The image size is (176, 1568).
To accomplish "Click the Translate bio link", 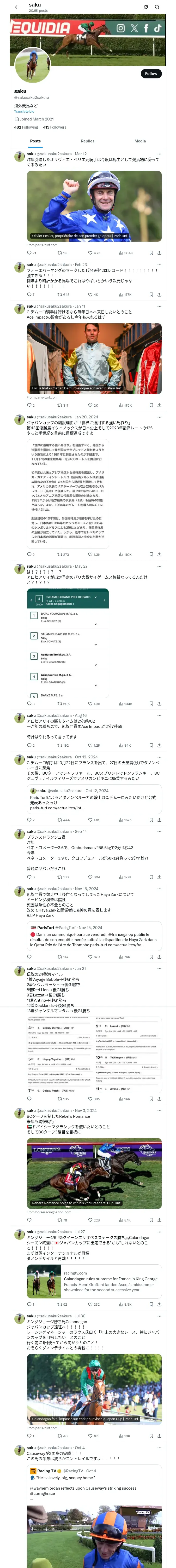I will coord(24,111).
